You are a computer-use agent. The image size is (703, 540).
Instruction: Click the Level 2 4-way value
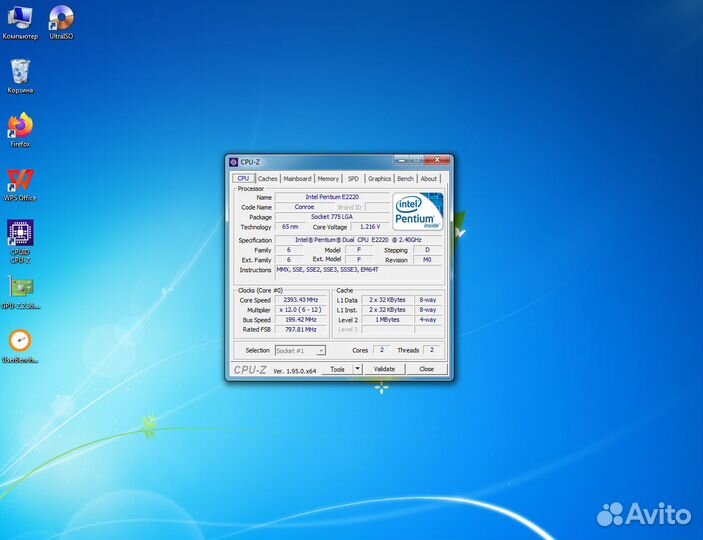click(428, 319)
